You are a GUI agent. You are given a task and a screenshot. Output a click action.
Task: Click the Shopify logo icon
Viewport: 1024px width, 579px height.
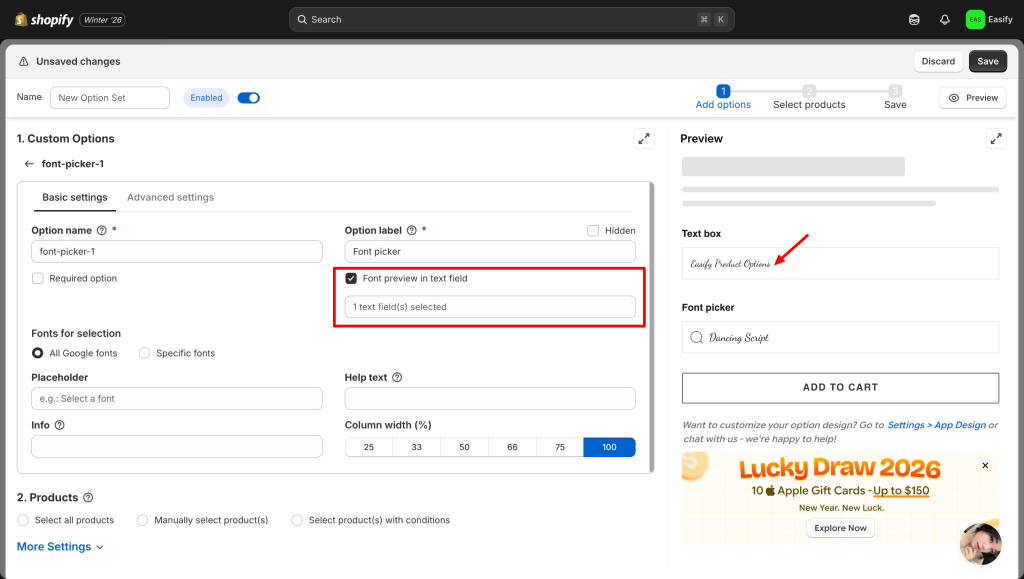tap(21, 19)
